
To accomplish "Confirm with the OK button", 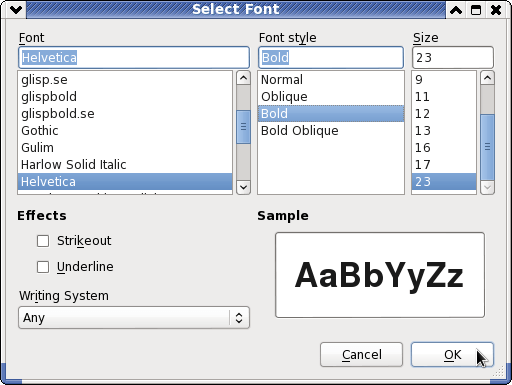I will click(452, 355).
